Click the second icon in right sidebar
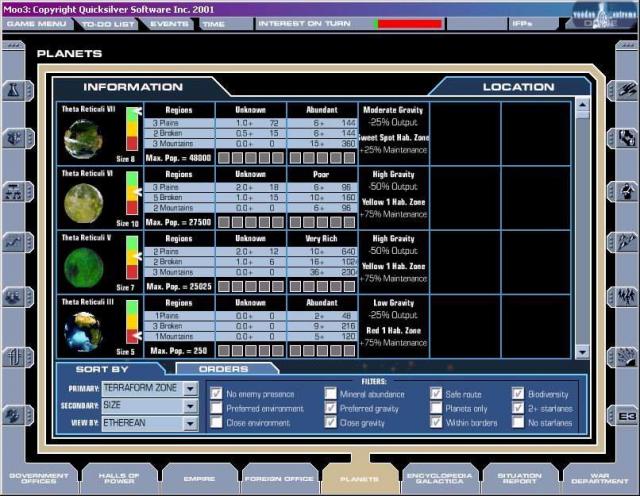This screenshot has width=640, height=496. [626, 138]
